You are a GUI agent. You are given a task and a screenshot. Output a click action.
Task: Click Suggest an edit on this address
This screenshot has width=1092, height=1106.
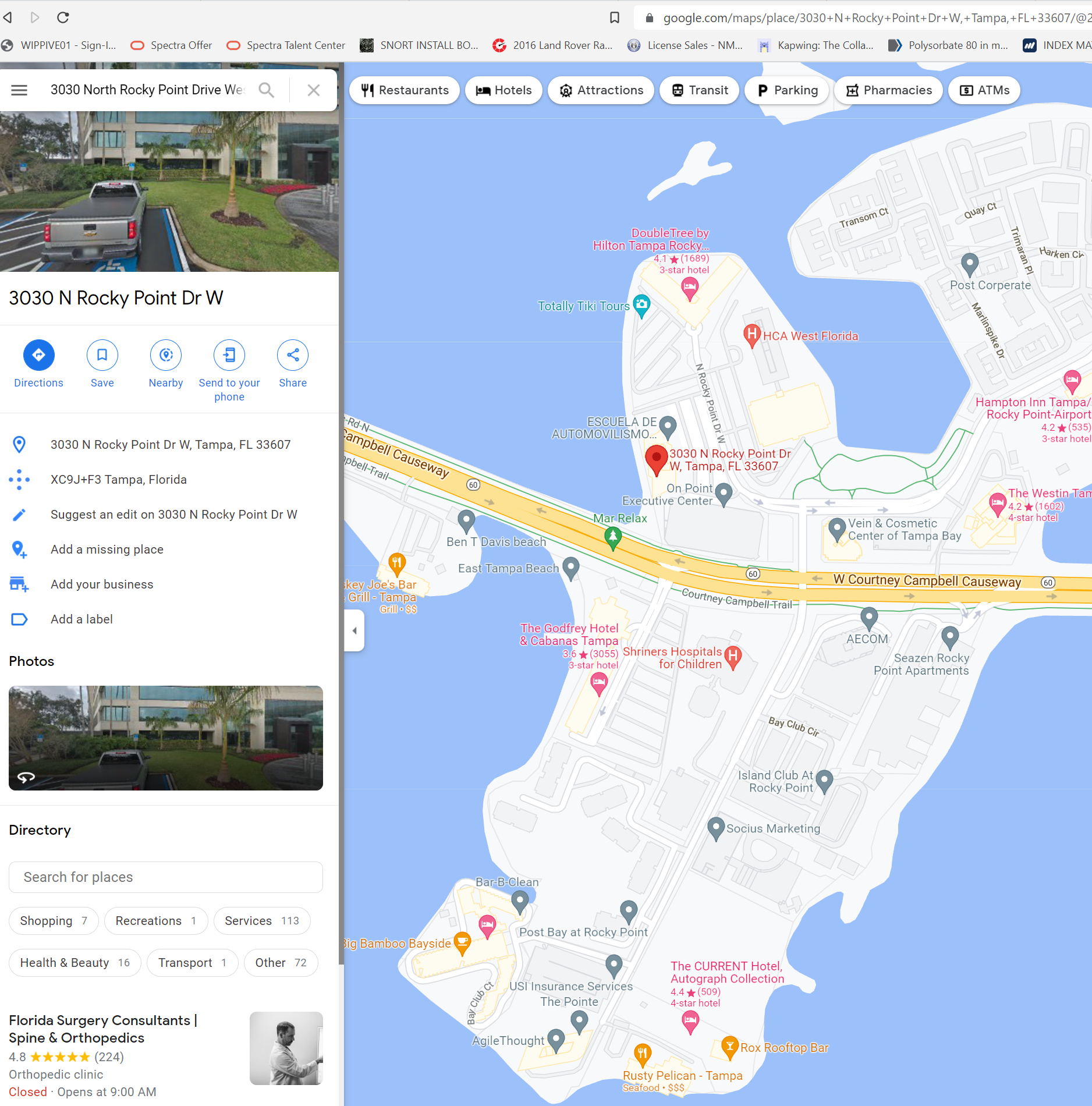pyautogui.click(x=174, y=515)
